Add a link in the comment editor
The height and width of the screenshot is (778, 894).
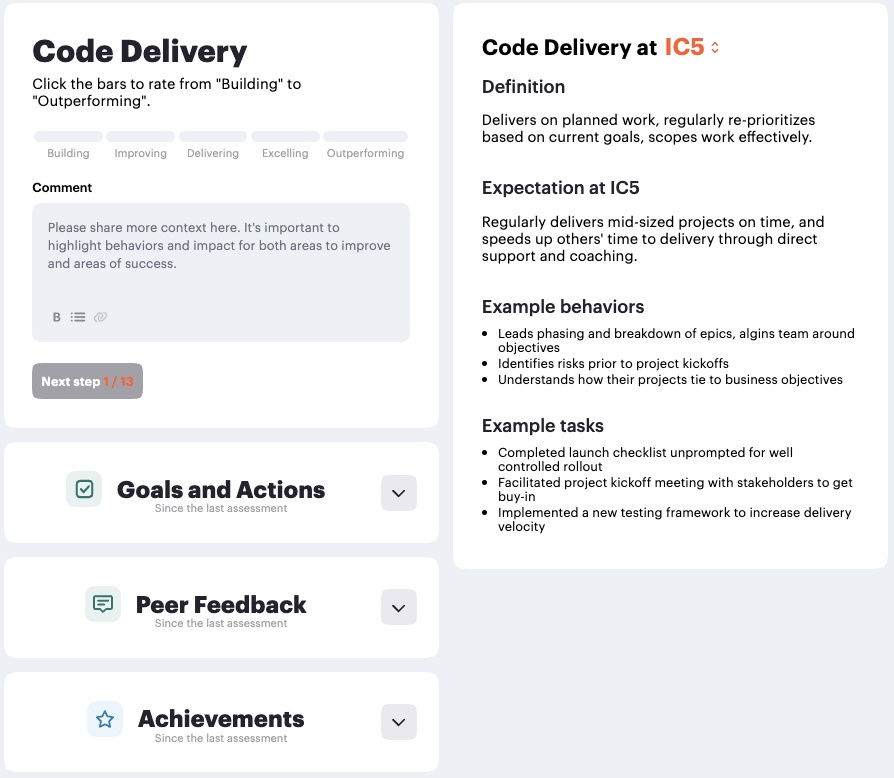pos(100,317)
